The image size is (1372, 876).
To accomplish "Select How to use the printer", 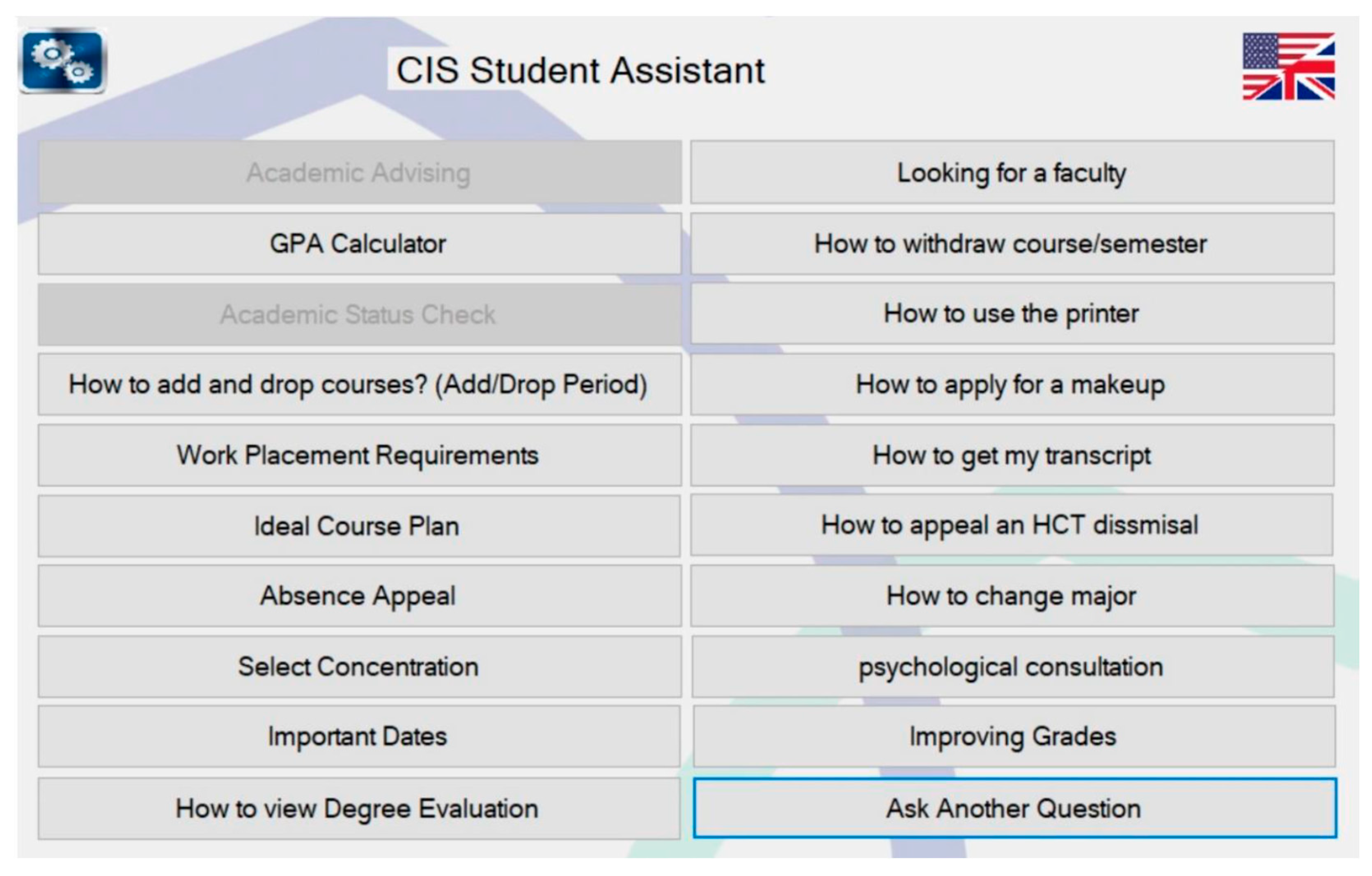I will (1012, 314).
